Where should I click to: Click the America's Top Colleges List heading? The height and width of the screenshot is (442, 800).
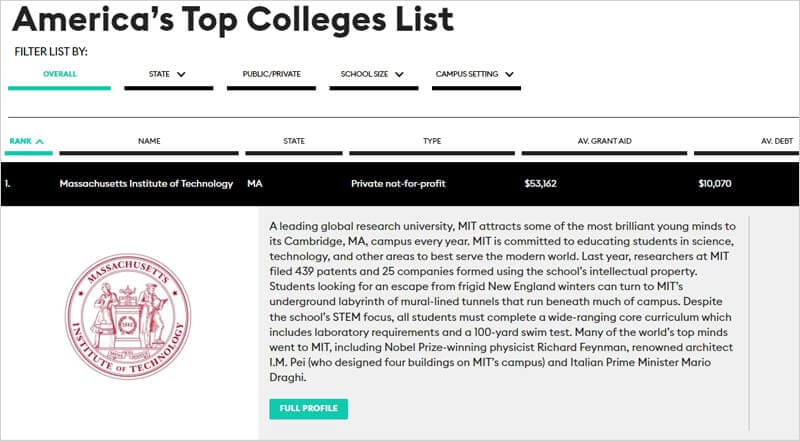tap(234, 20)
